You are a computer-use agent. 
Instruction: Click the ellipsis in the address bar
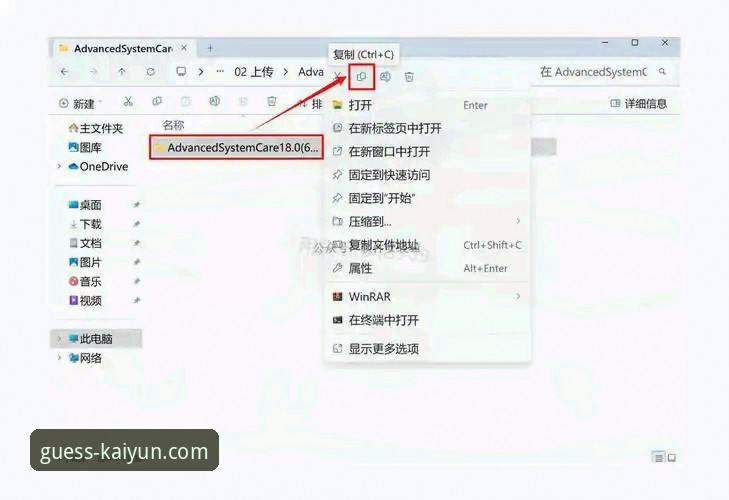tap(220, 72)
